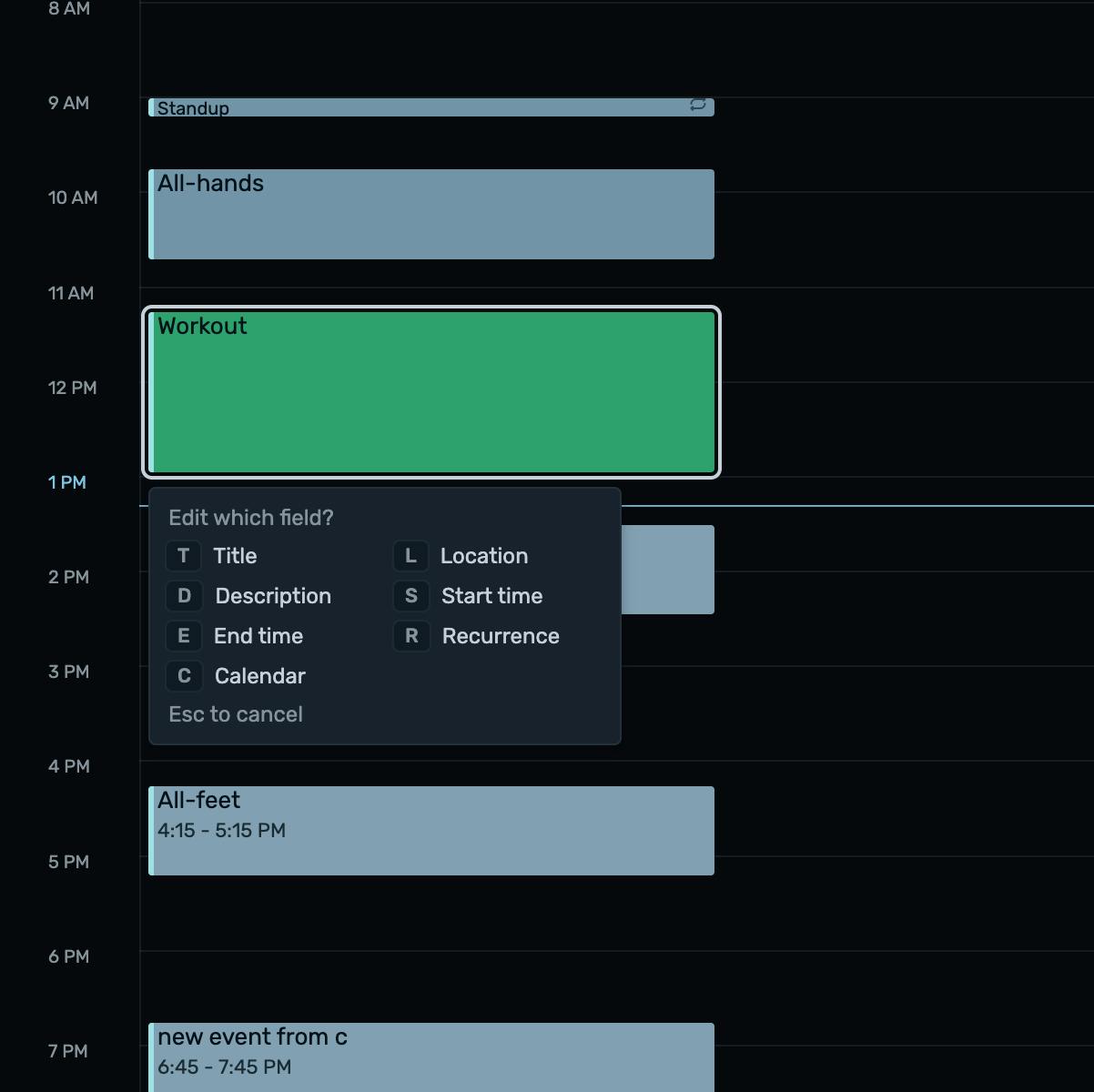Click the recurring icon on Standup event
Viewport: 1094px width, 1092px height.
(698, 105)
